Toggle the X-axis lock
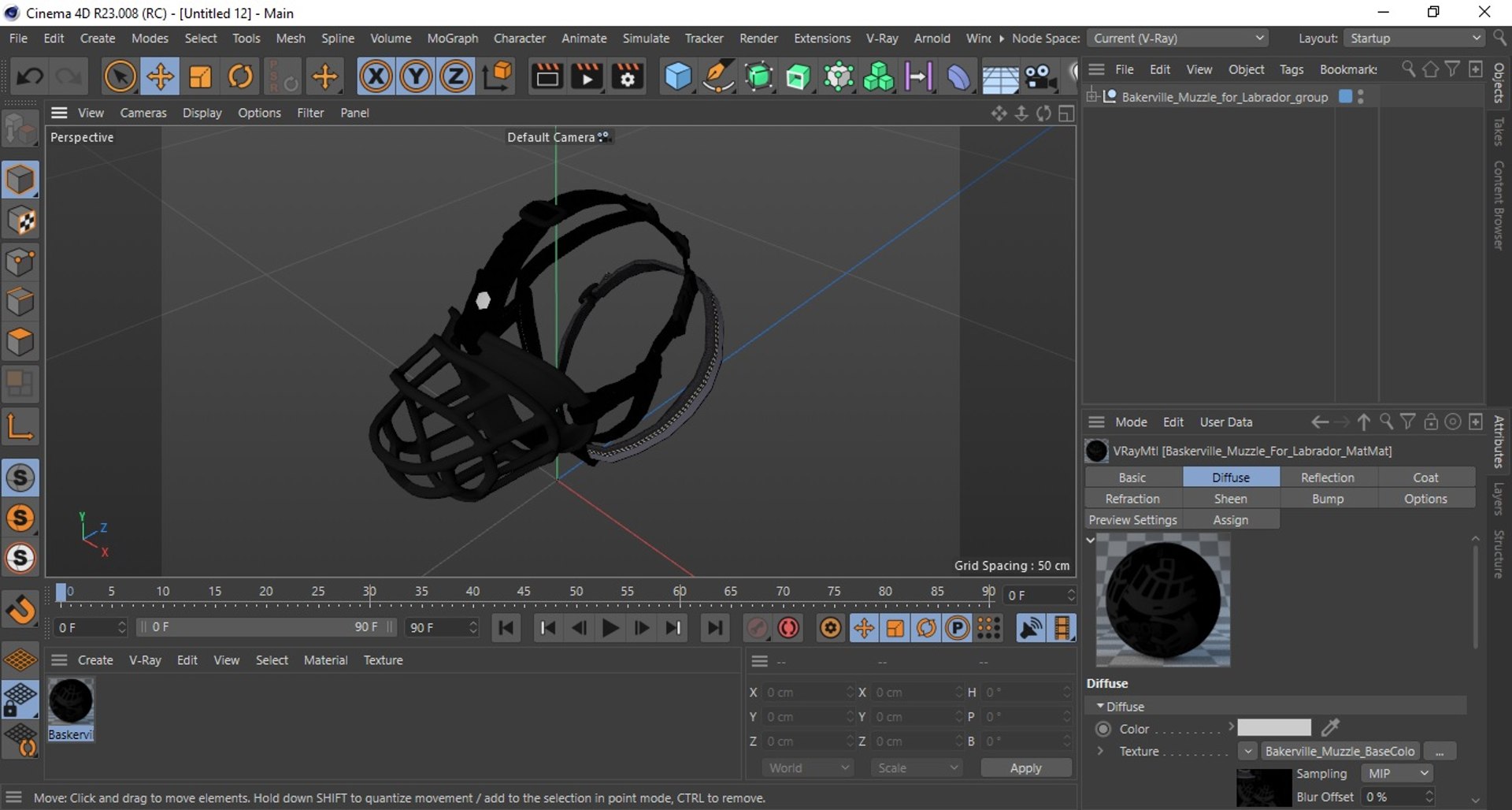The image size is (1512, 810). [376, 76]
